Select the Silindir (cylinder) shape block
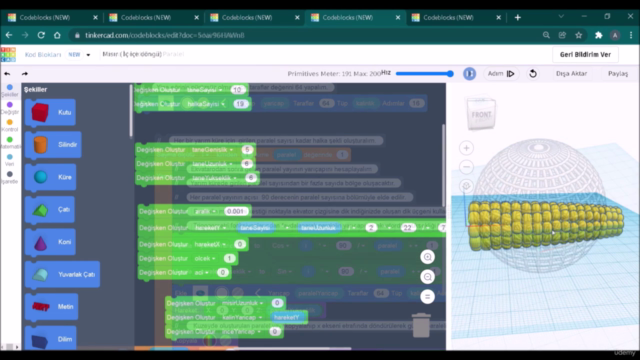640x360 pixels. point(53,144)
